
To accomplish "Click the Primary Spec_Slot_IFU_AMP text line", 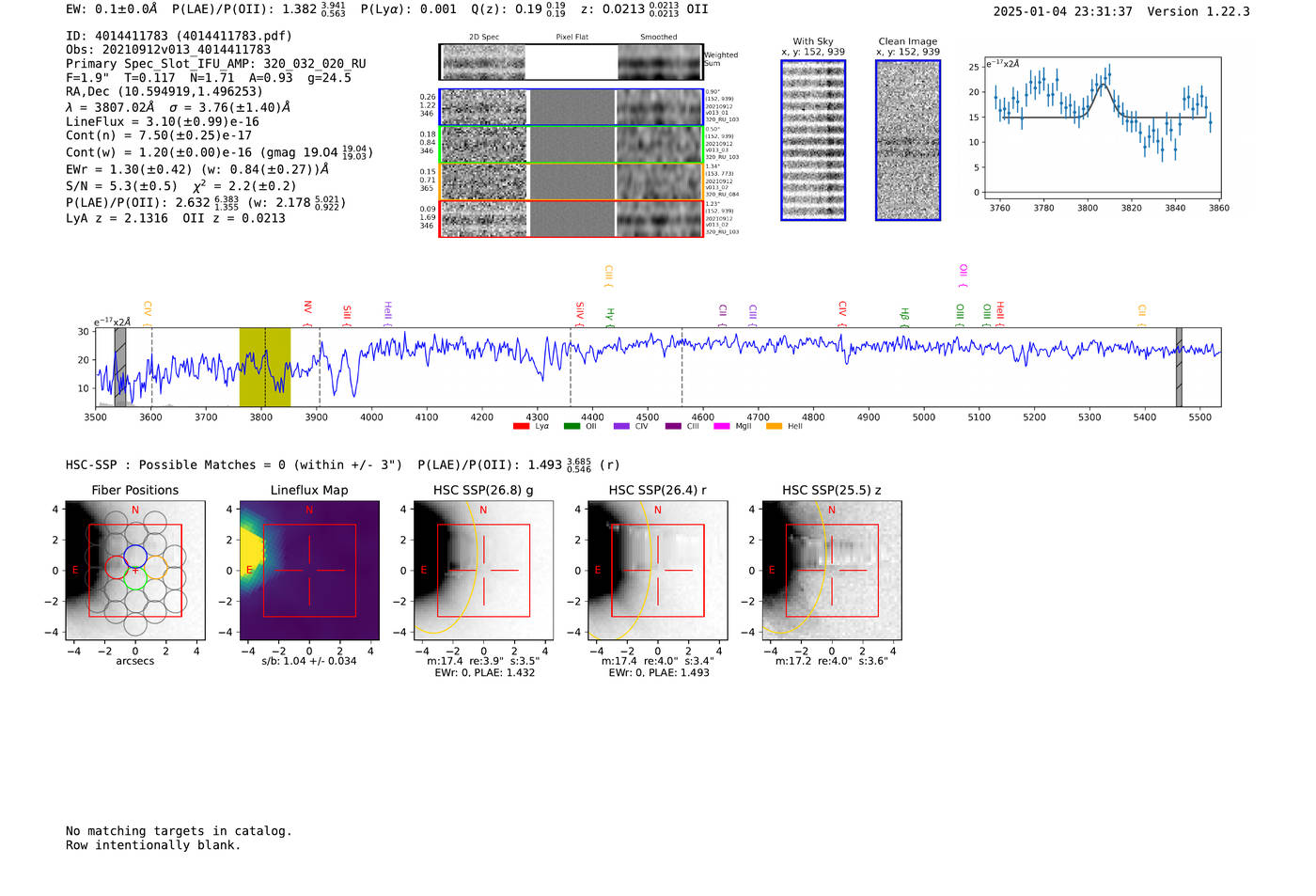I will pyautogui.click(x=216, y=64).
